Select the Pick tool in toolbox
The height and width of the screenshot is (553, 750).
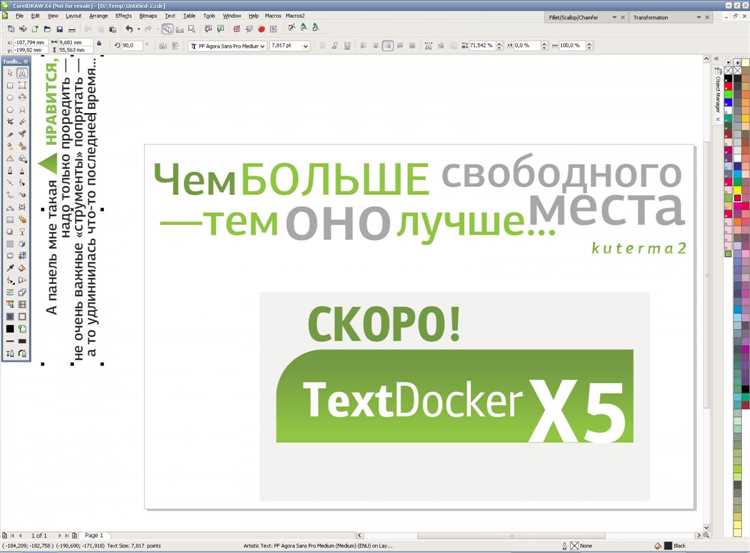coord(10,73)
